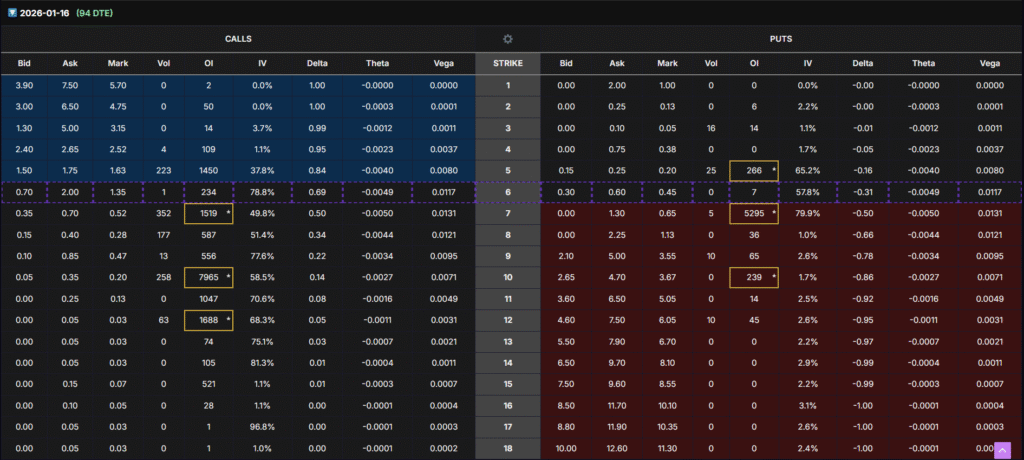The image size is (1024, 460).
Task: Collapse the 2026-01-16 expiration using its arrow icon
Action: click(12, 11)
